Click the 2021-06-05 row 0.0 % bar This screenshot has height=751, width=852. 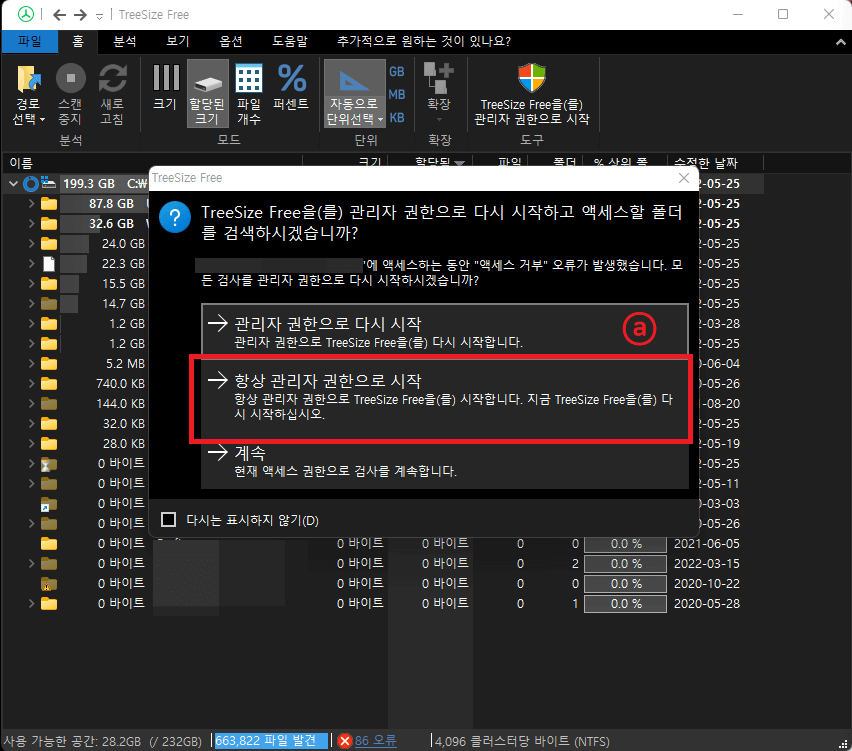pyautogui.click(x=625, y=543)
